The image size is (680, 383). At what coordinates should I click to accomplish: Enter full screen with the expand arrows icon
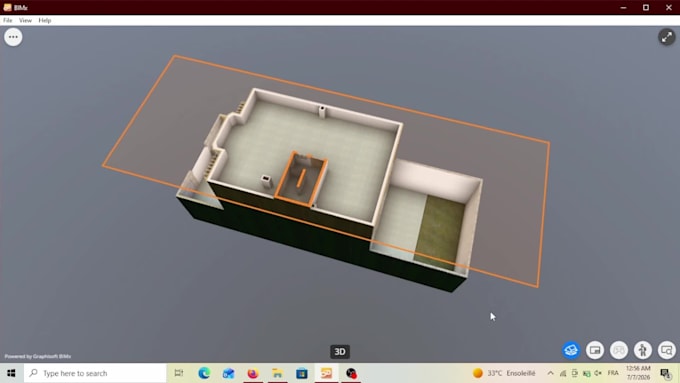(x=667, y=37)
